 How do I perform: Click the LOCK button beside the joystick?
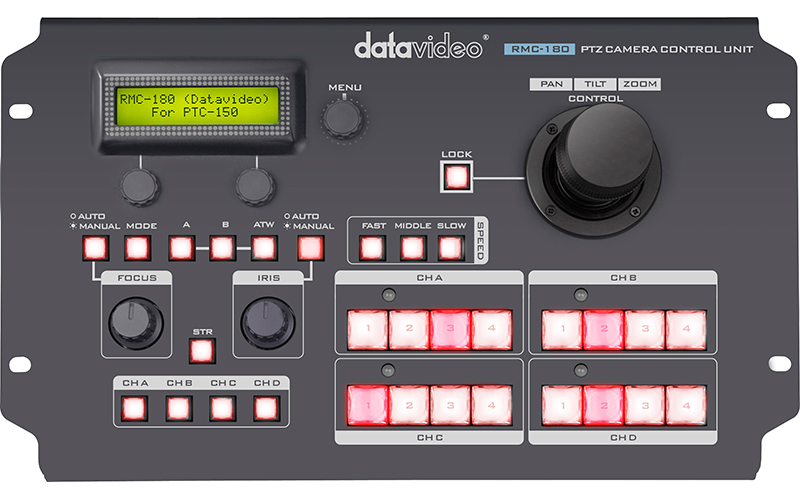point(457,177)
